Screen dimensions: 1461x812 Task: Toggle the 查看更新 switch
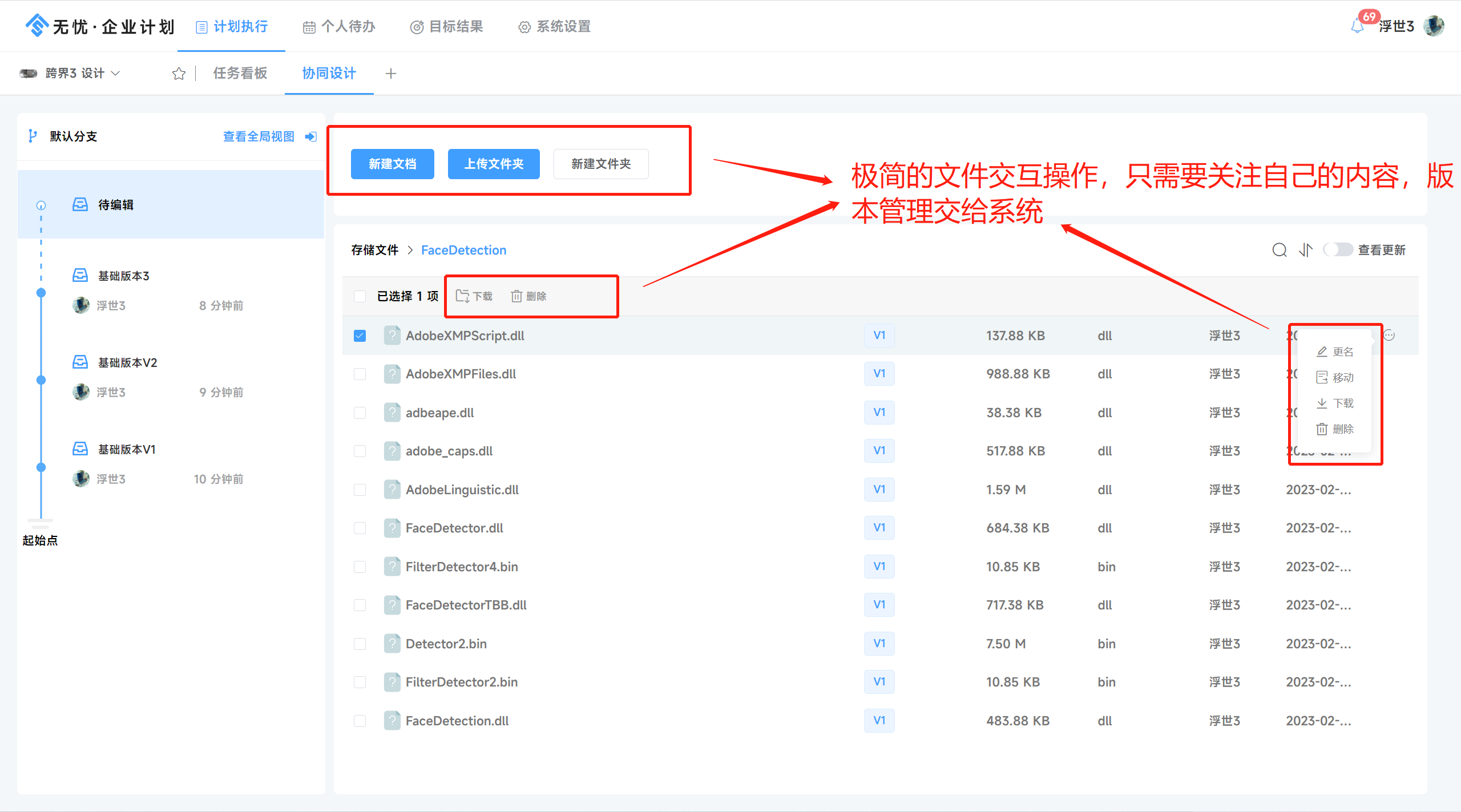point(1338,250)
